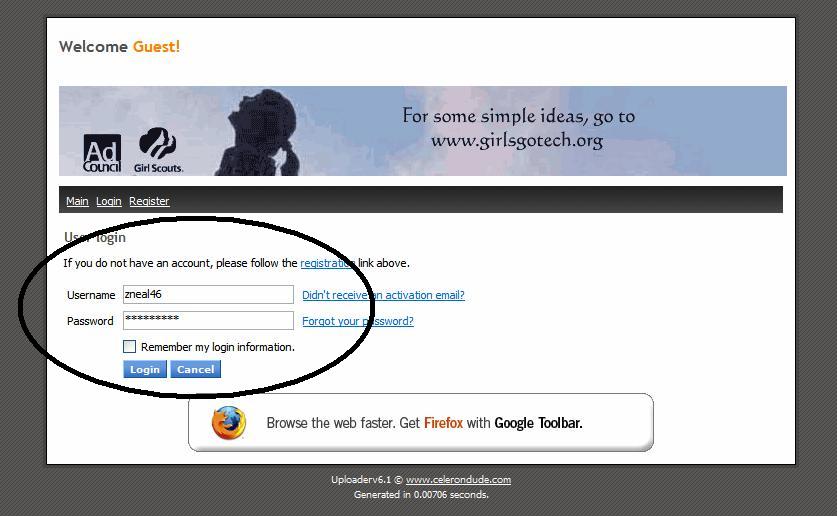Open Didn't receive an activation email link
837x516 pixels.
tap(383, 295)
